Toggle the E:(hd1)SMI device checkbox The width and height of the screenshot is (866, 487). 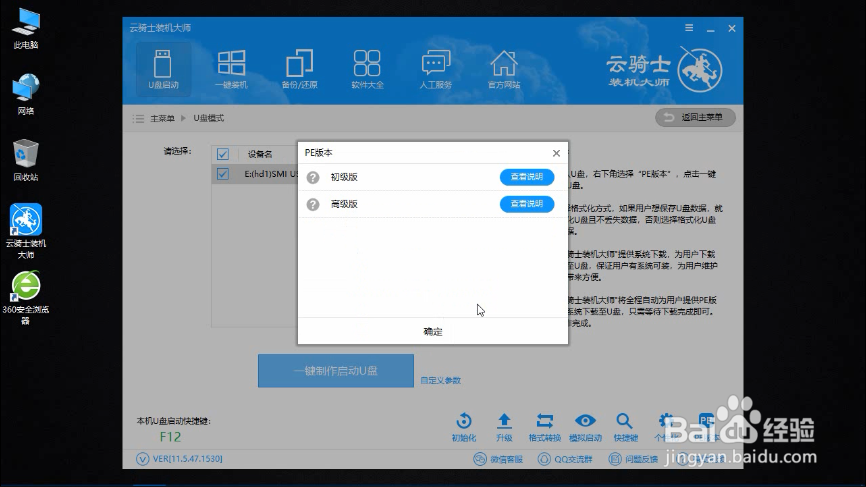tap(223, 174)
